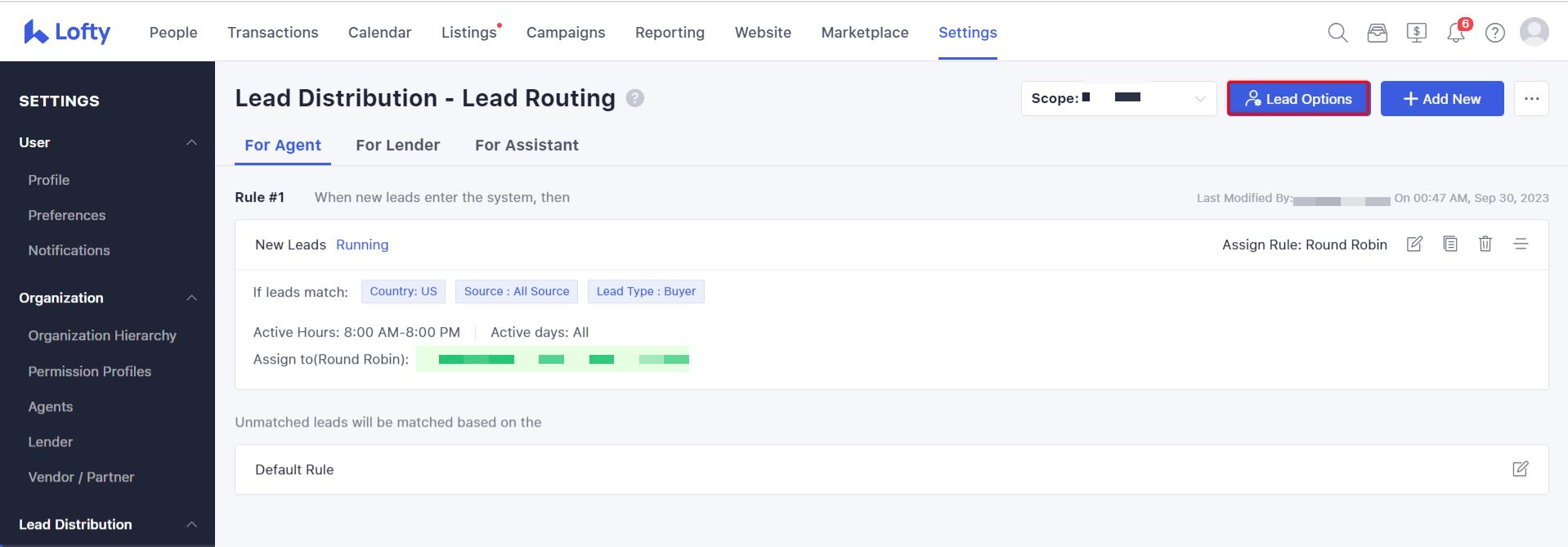Click the Country: US tag
1568x547 pixels.
pyautogui.click(x=403, y=291)
